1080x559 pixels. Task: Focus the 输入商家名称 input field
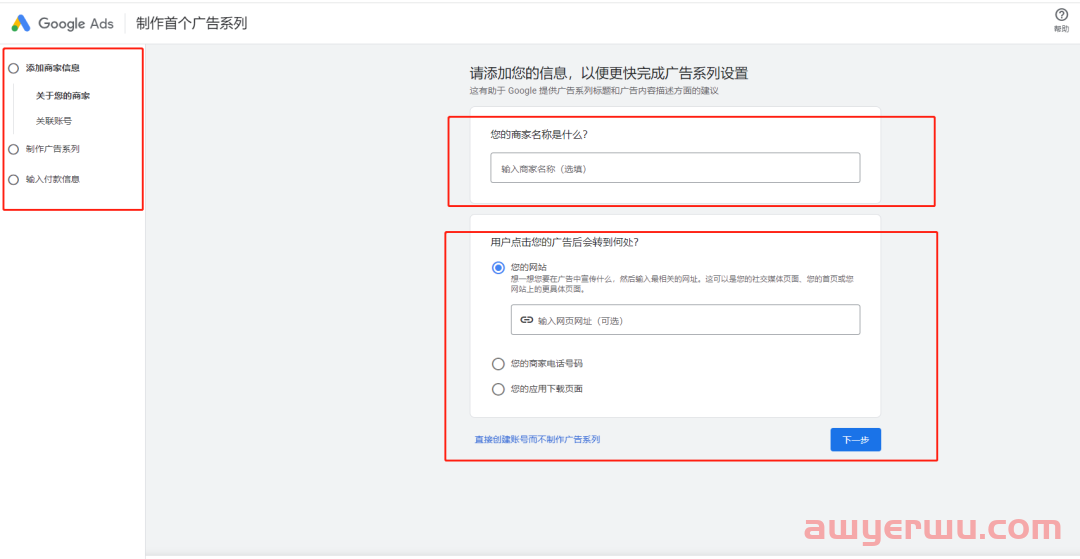coord(675,168)
